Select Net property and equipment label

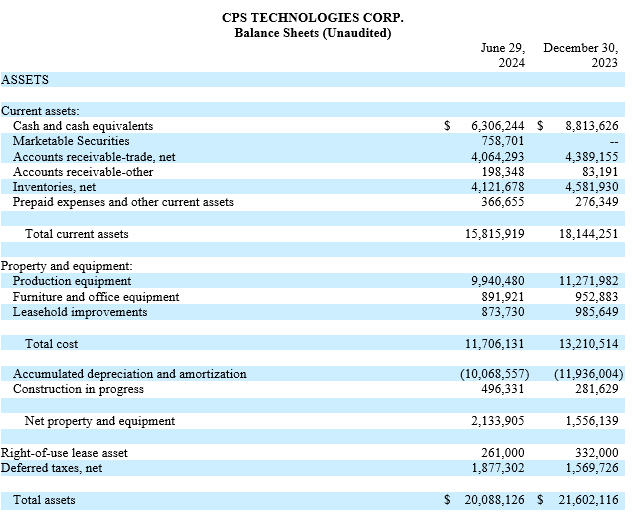[100, 421]
